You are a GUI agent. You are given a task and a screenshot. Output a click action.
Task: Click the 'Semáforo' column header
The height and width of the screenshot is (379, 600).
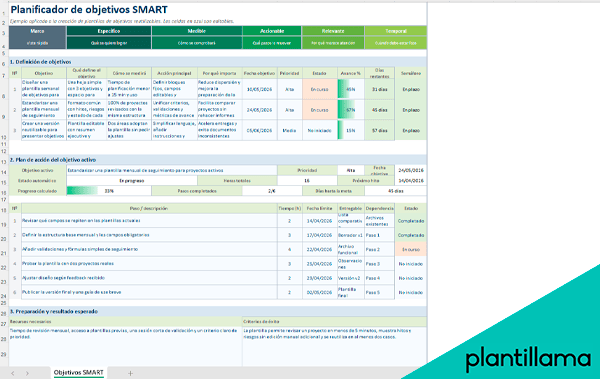pyautogui.click(x=411, y=73)
